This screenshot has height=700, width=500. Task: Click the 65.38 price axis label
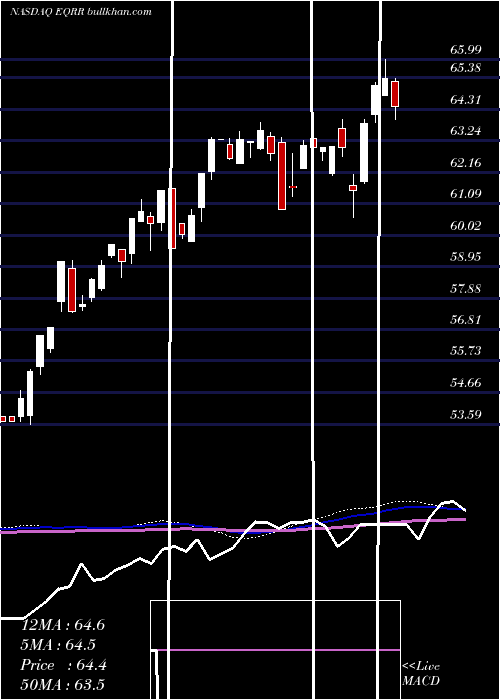pyautogui.click(x=466, y=68)
